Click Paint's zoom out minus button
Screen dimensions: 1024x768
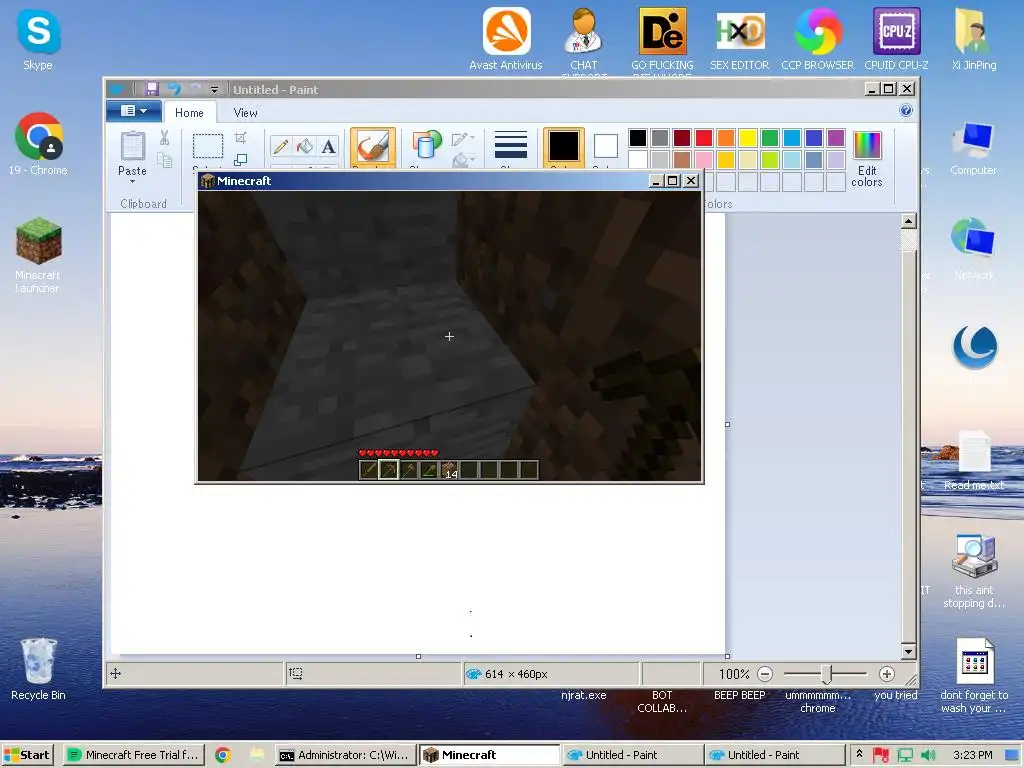[x=765, y=673]
